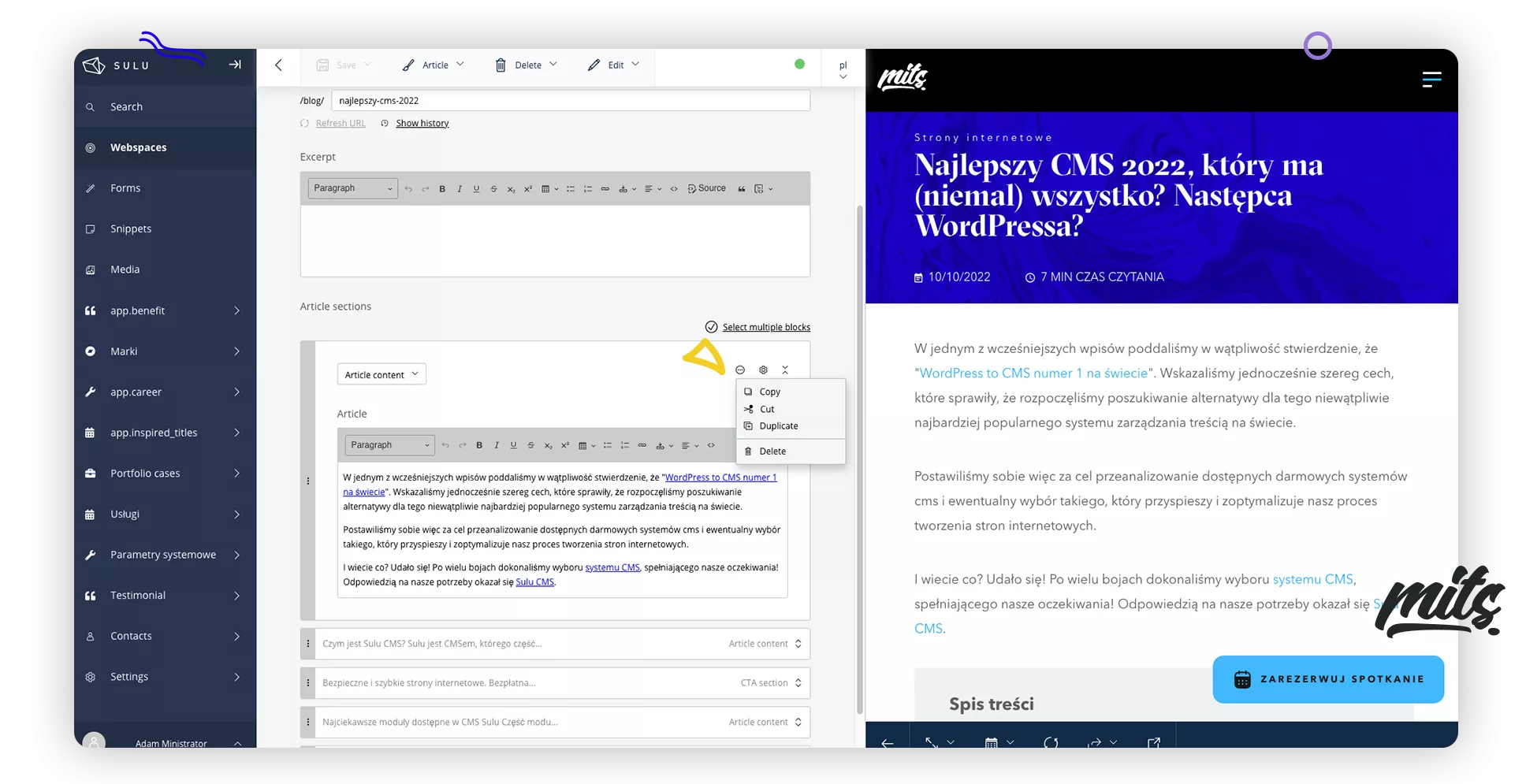This screenshot has width=1526, height=784.
Task: Click Bold in the Excerpt editor toolbar
Action: click(x=442, y=189)
